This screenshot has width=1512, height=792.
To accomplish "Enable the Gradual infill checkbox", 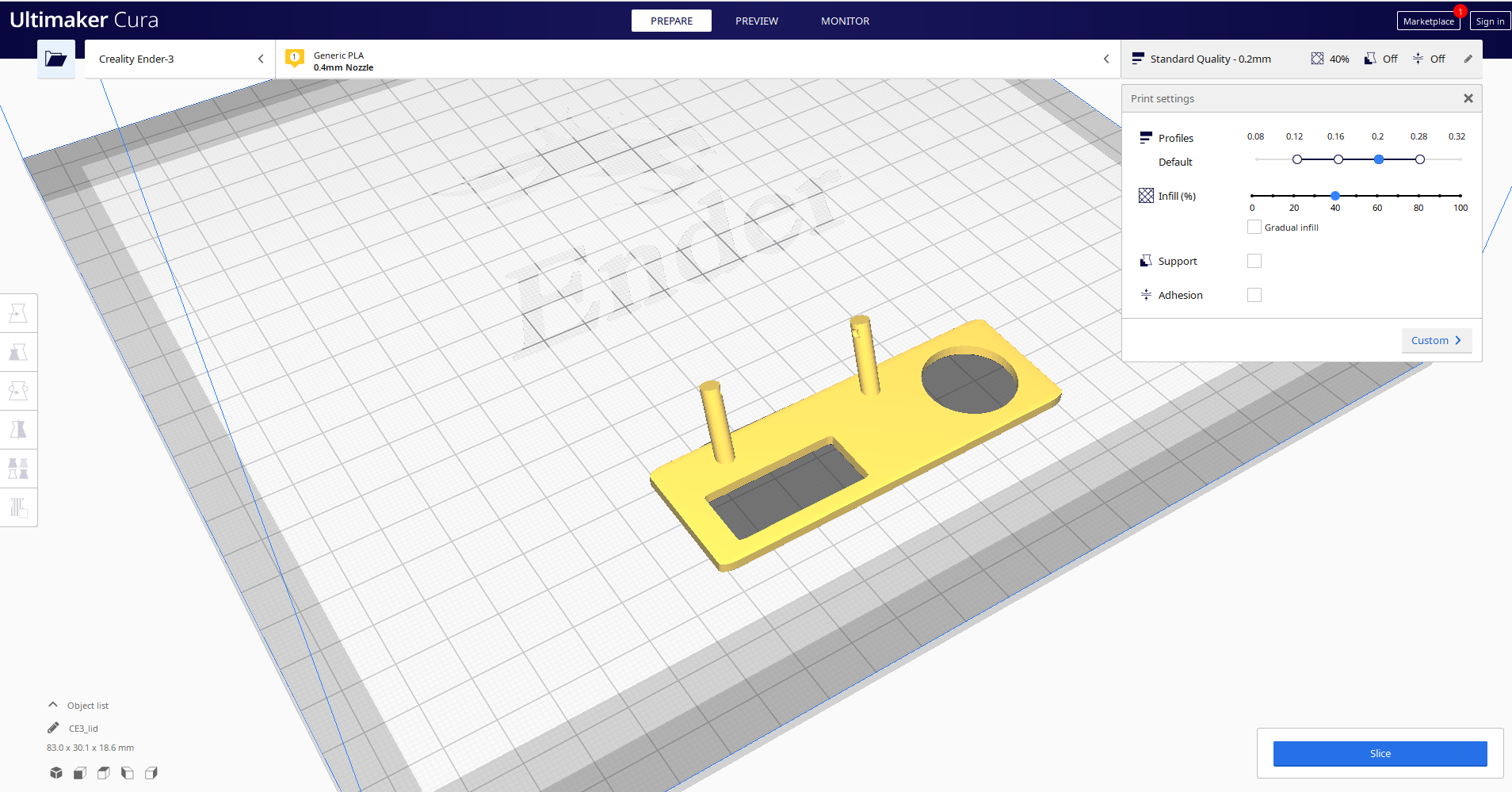I will click(x=1254, y=227).
